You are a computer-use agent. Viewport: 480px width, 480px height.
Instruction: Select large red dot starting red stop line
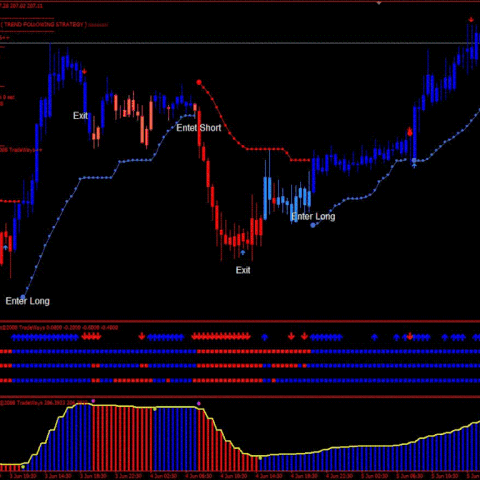point(199,82)
